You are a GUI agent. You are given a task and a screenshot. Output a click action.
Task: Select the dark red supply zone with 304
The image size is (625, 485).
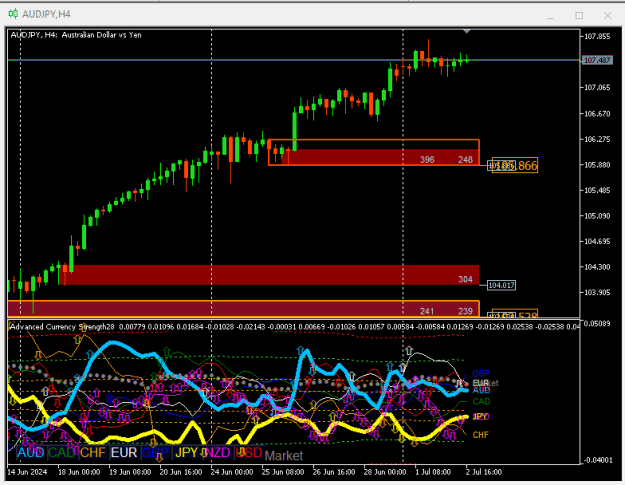click(271, 275)
